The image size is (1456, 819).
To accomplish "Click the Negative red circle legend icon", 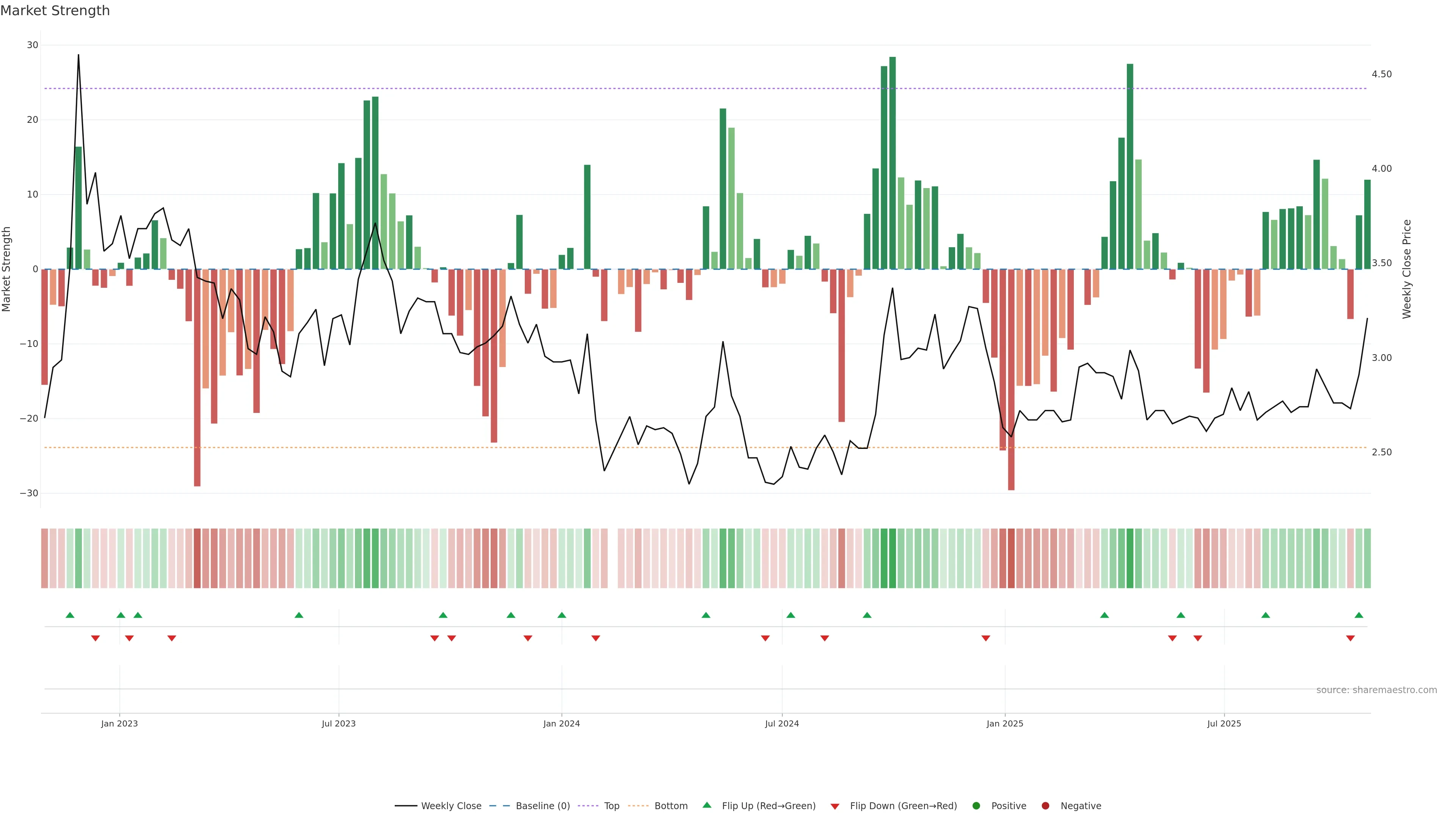I will point(1045,806).
